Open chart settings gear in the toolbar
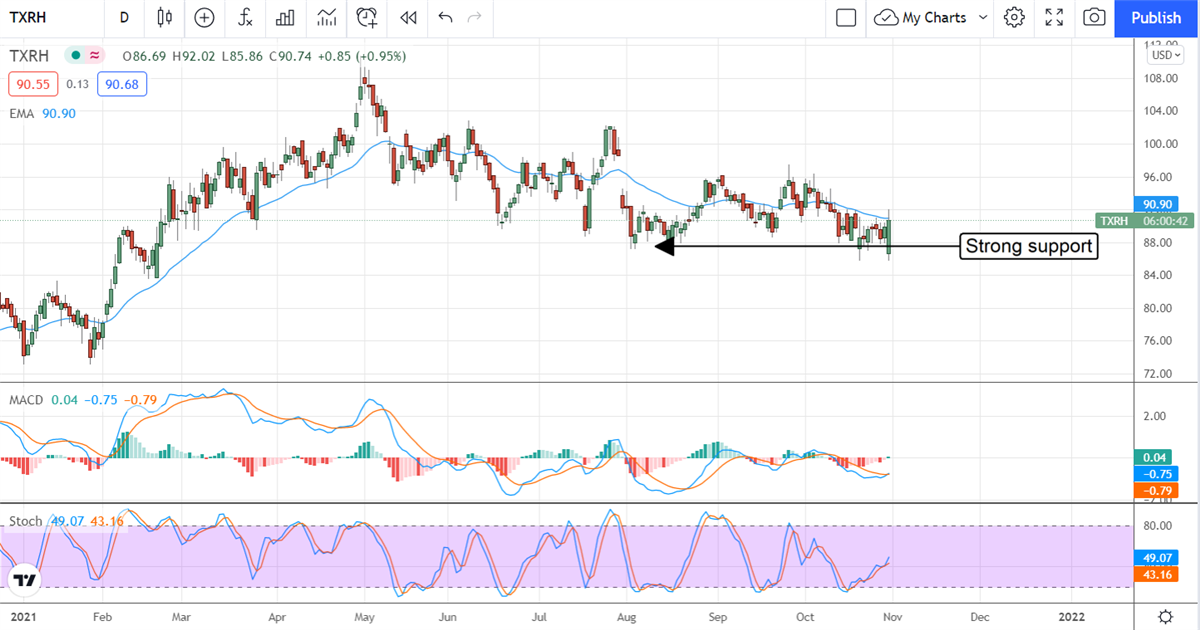 coord(1014,17)
